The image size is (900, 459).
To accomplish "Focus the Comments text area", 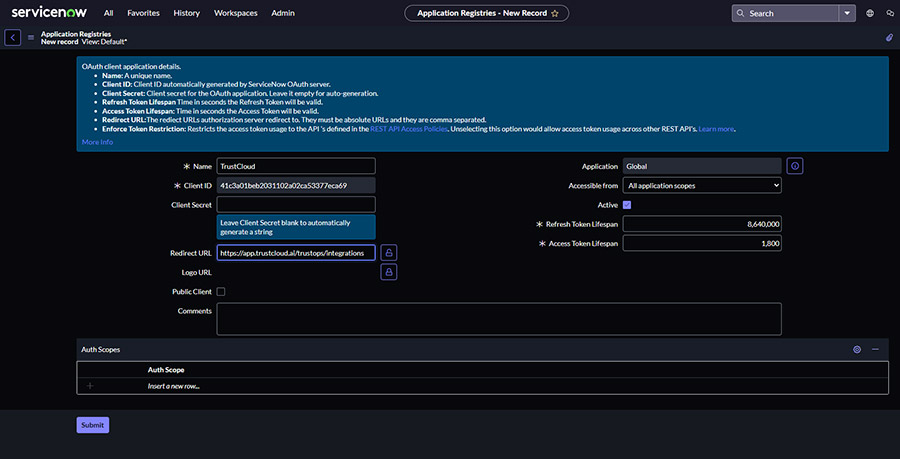I will pos(499,319).
